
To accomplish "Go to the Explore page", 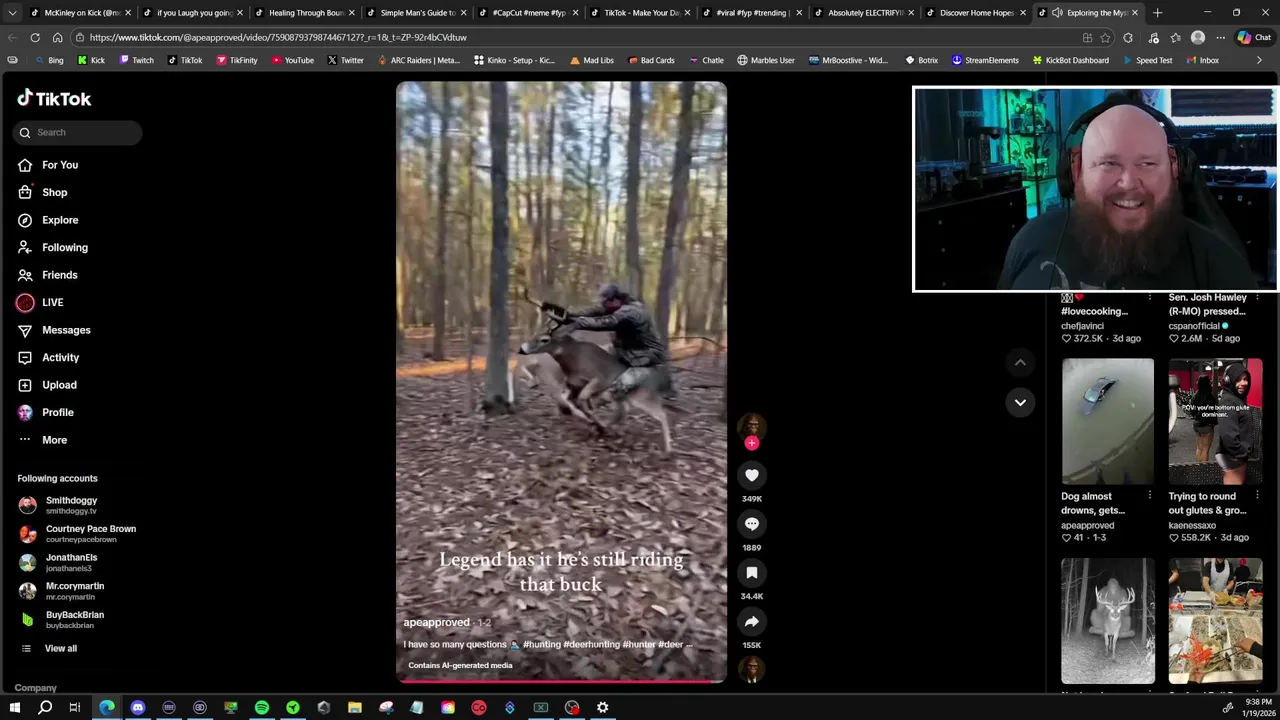I will coord(48,220).
